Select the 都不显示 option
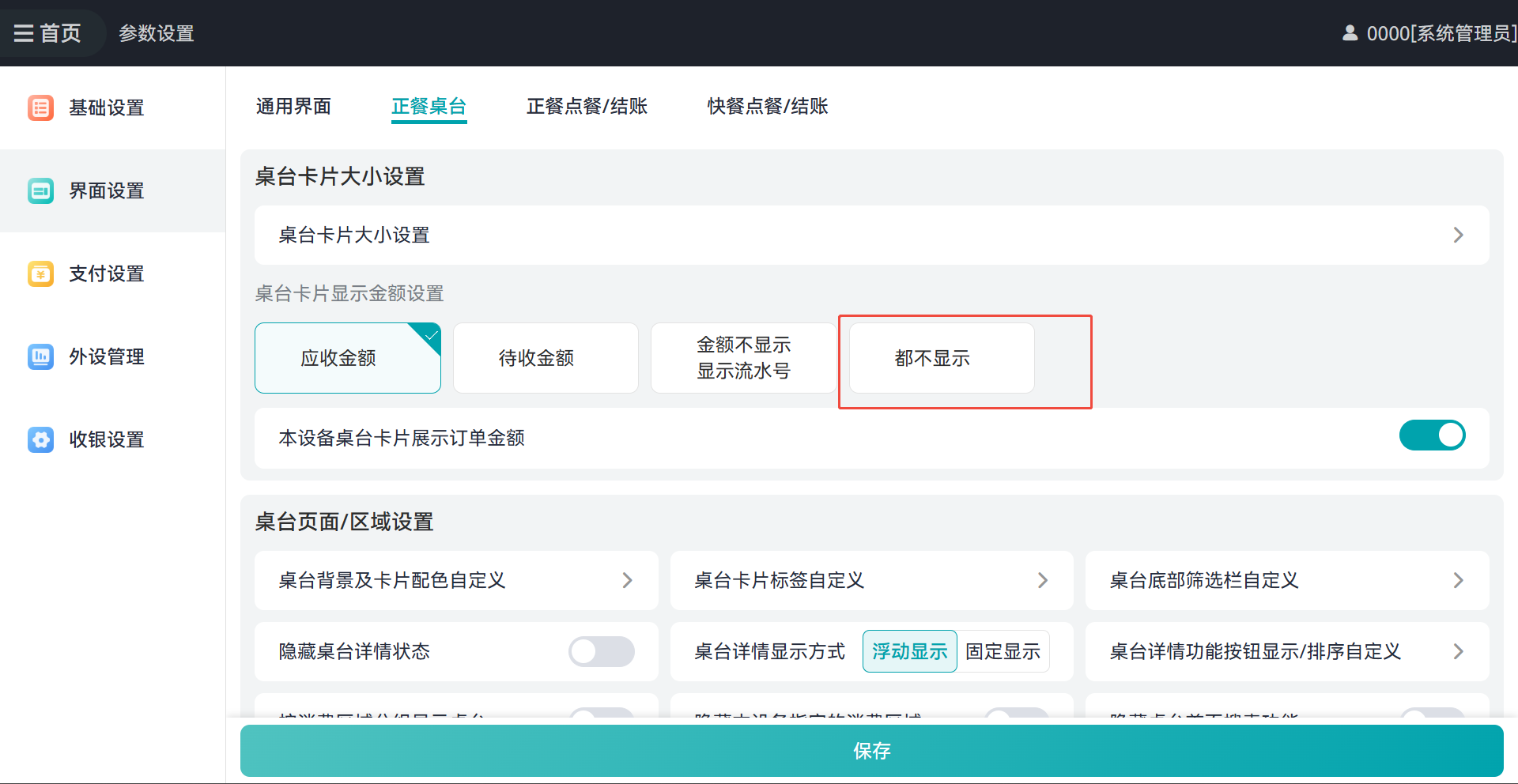The width and height of the screenshot is (1518, 784). pos(942,358)
